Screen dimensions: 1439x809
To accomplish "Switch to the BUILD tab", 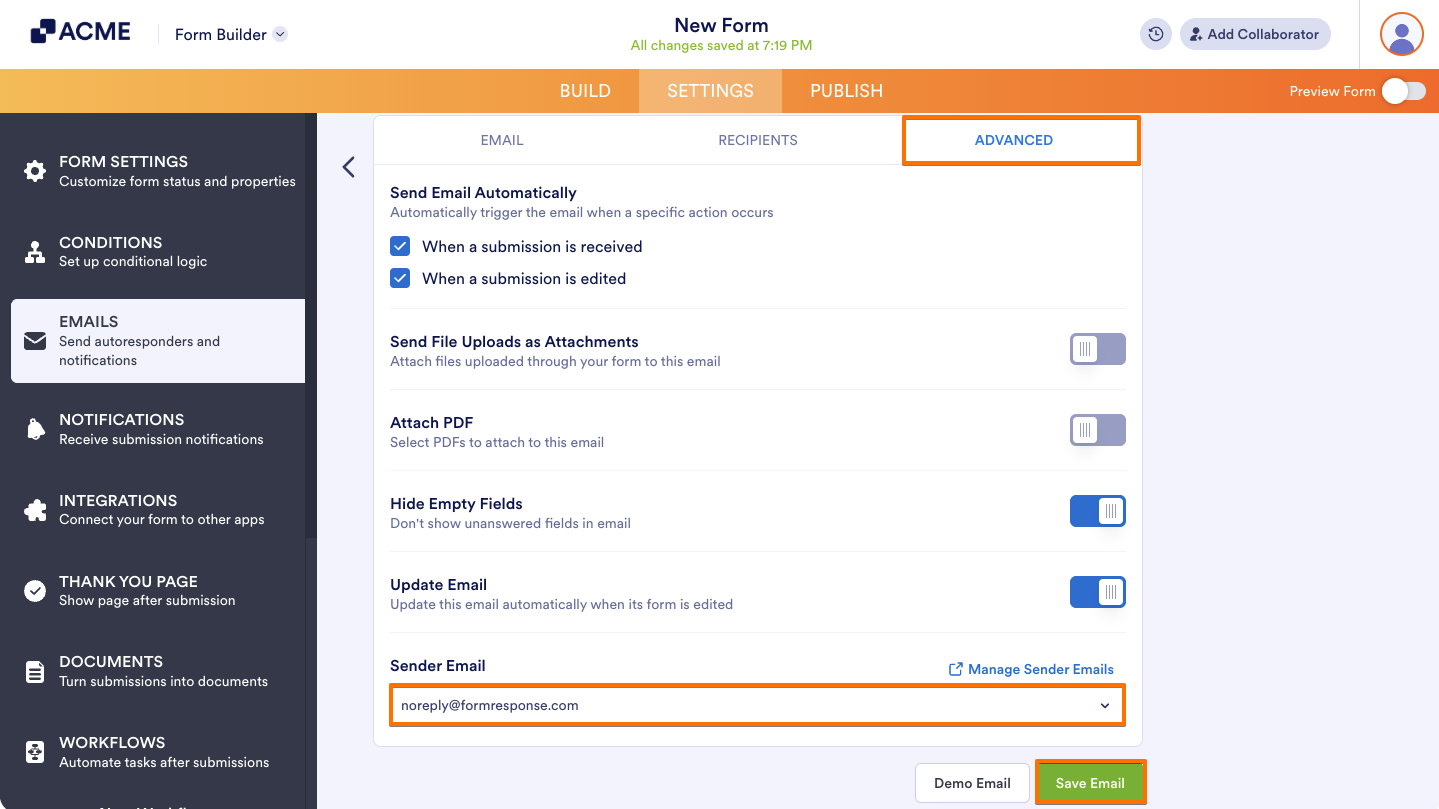I will tap(585, 91).
